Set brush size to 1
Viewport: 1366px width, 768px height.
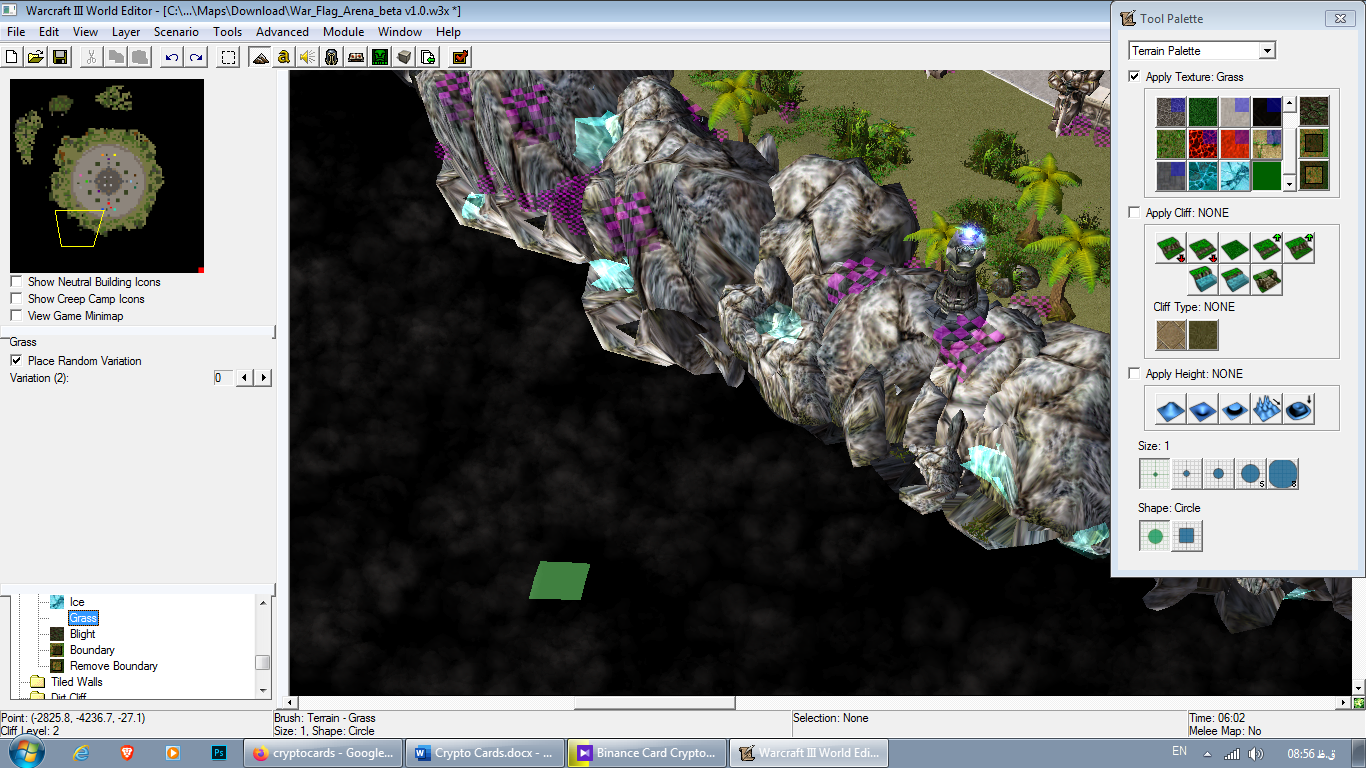click(1155, 475)
